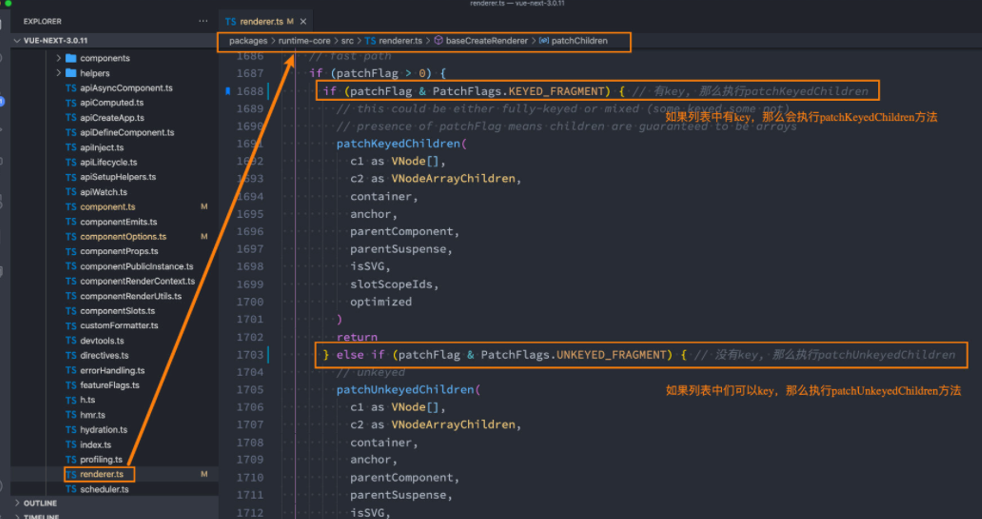The width and height of the screenshot is (982, 519).
Task: Collapse the VUE-NEXT-3.0.11 root section
Action: point(17,41)
